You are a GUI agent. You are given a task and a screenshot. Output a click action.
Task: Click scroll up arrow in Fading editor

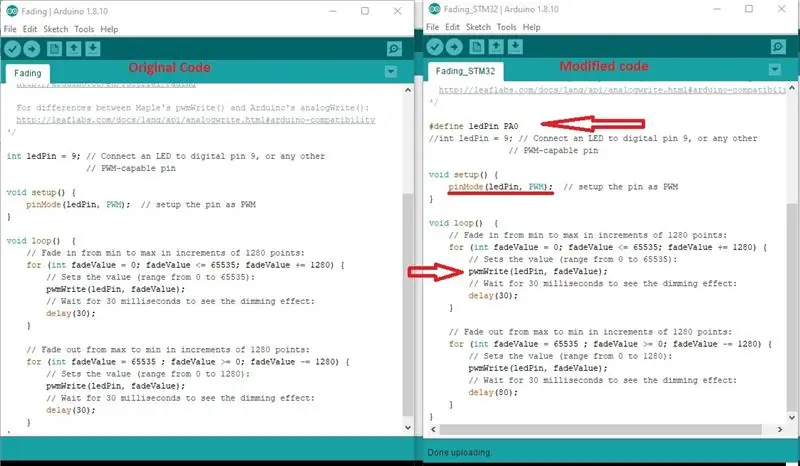407,90
